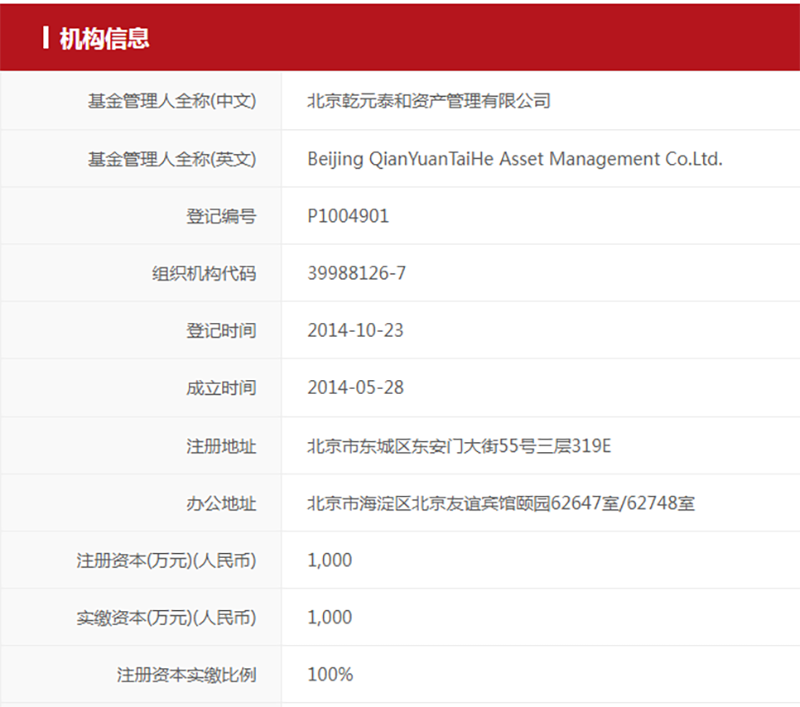Image resolution: width=800 pixels, height=707 pixels.
Task: Click registered capital value in 注册资本 row
Action: 330,560
